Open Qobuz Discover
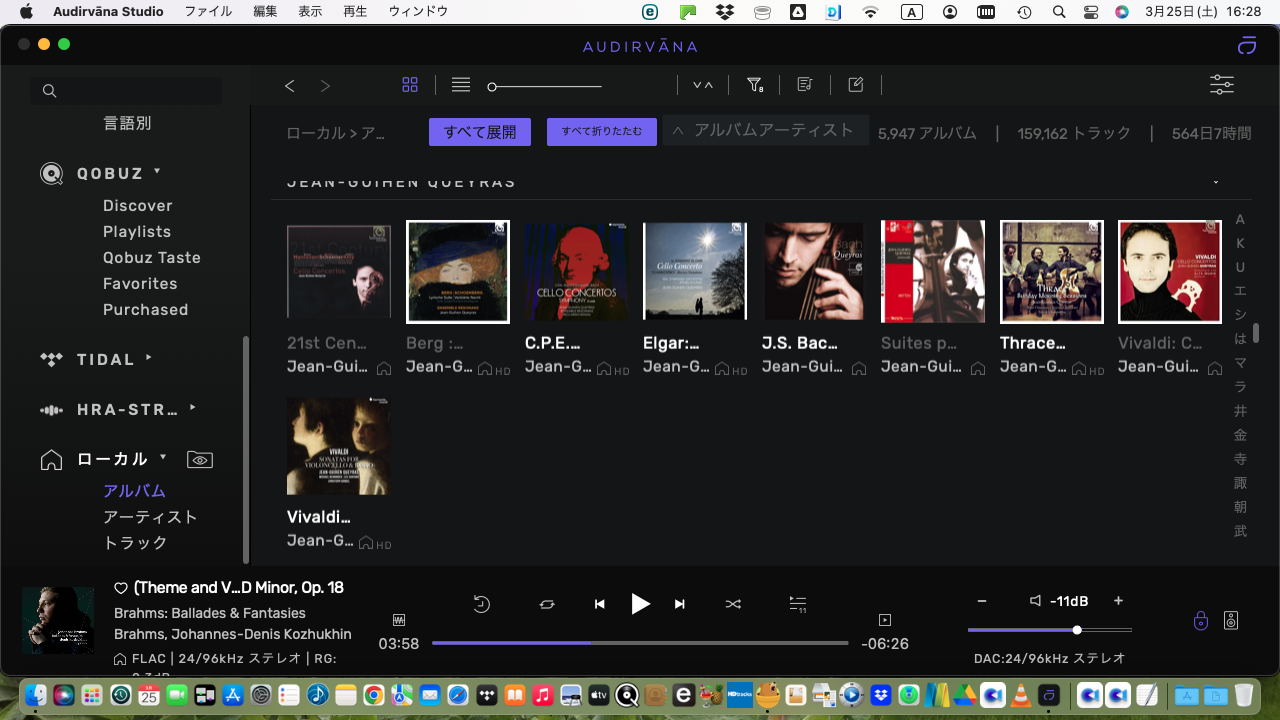The image size is (1280, 720). pyautogui.click(x=138, y=205)
